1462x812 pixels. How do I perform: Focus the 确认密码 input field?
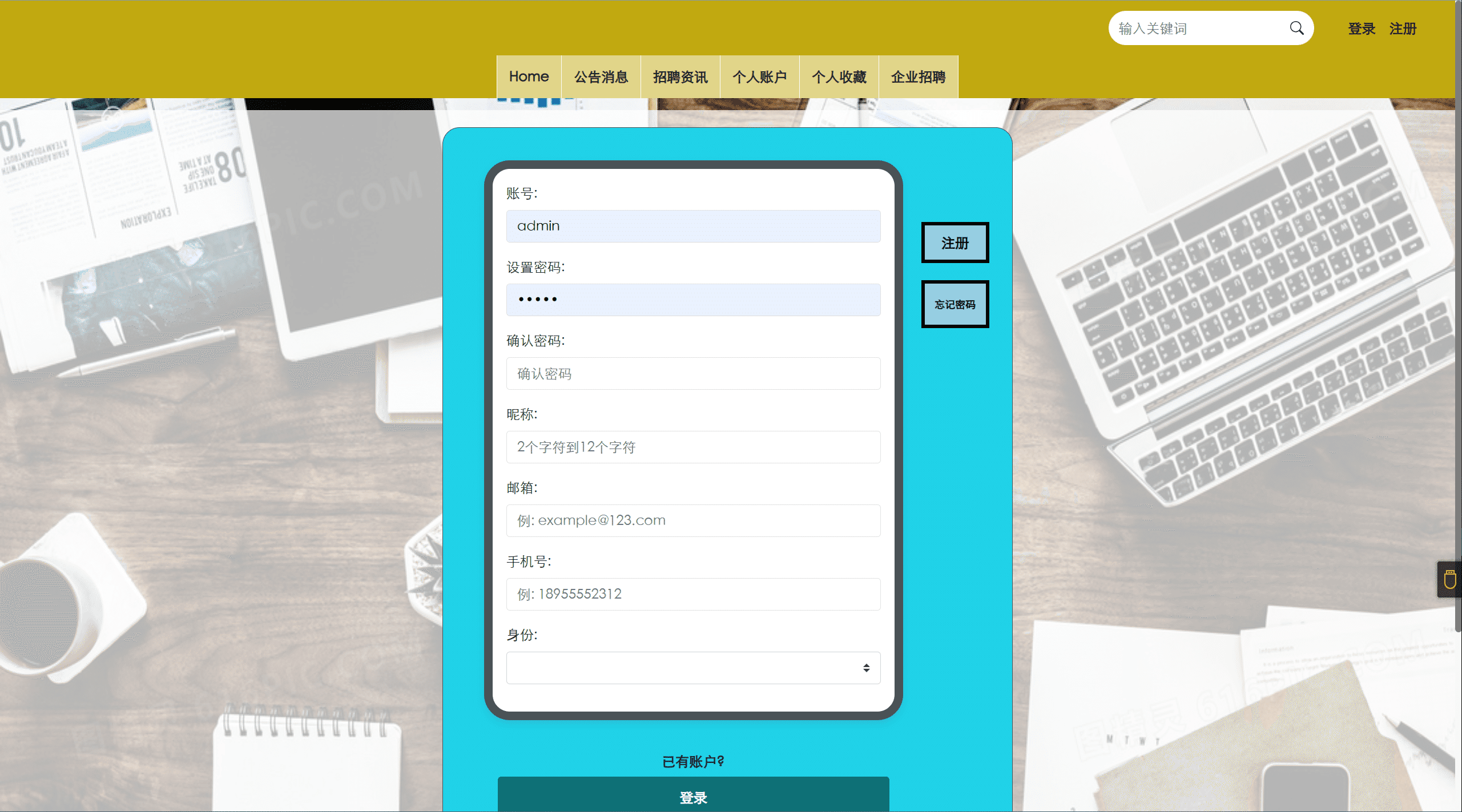pos(693,373)
